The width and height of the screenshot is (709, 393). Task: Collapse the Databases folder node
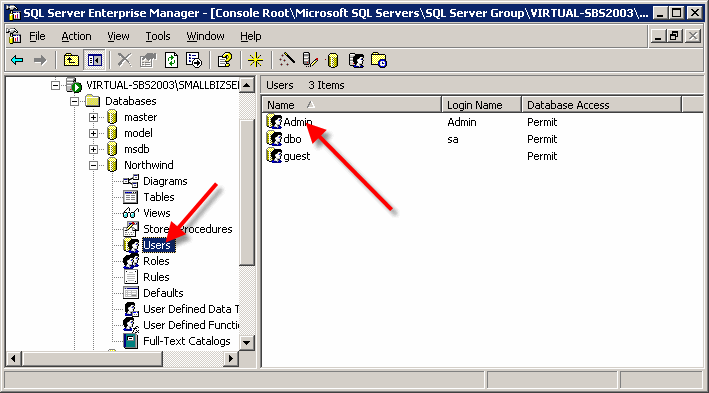74,101
